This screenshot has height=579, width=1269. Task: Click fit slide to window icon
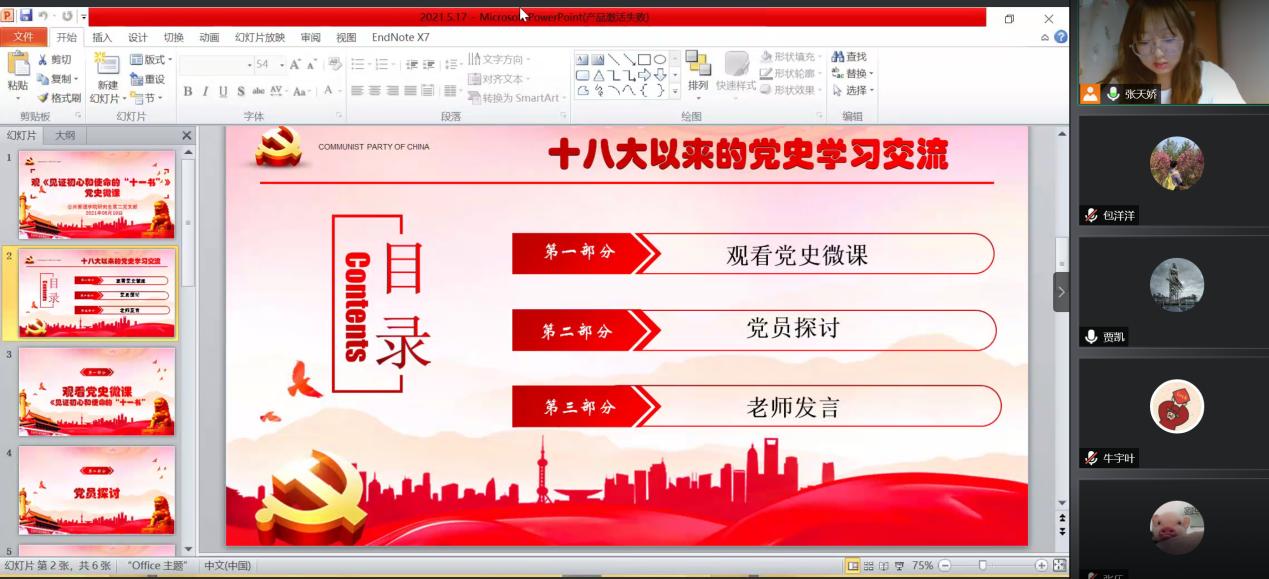tap(1060, 566)
